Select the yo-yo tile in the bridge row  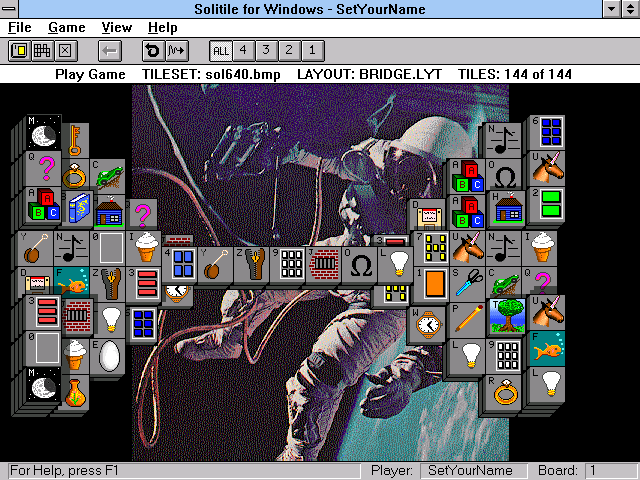[216, 264]
